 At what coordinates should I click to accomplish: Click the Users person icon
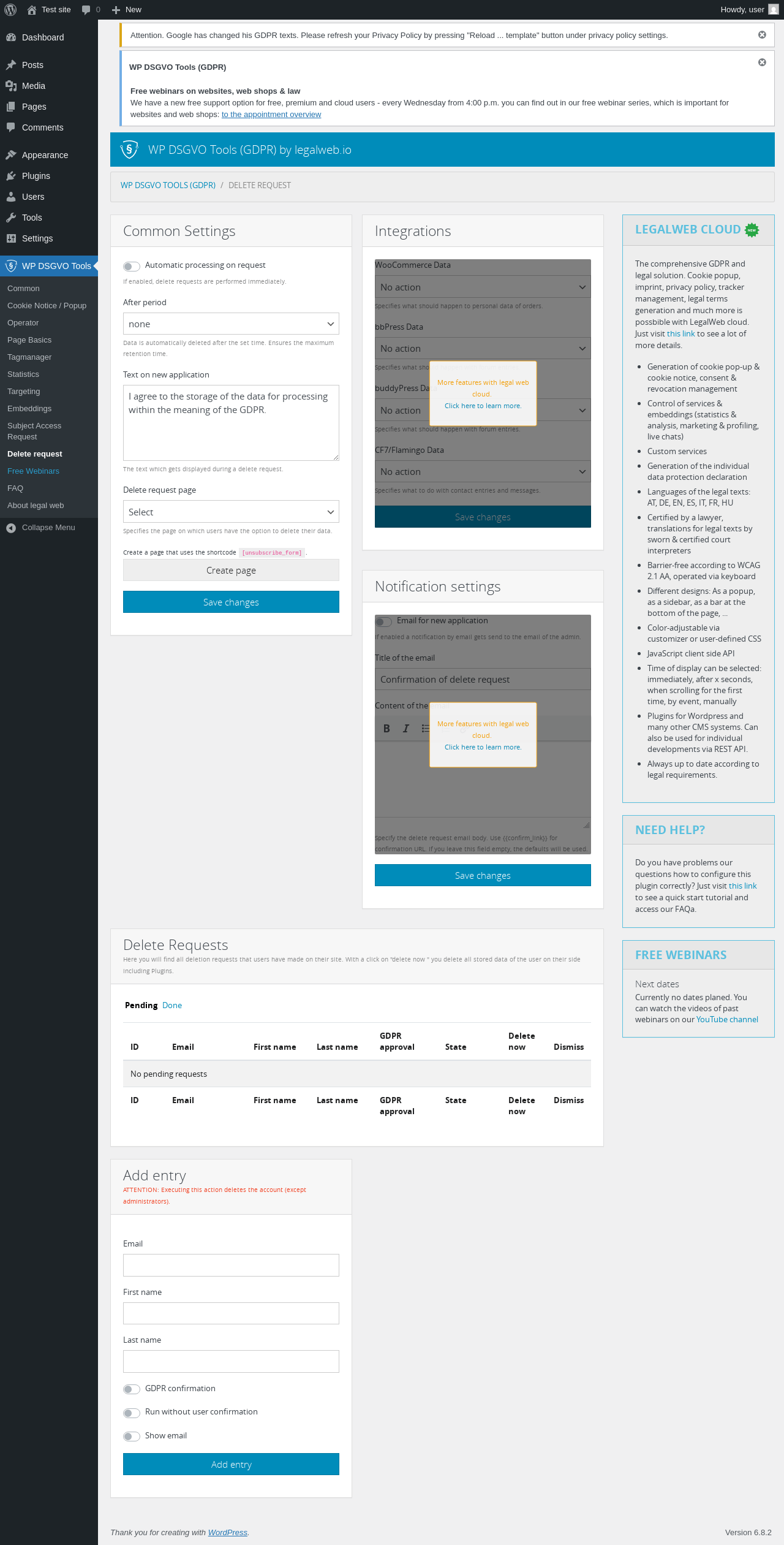11,197
